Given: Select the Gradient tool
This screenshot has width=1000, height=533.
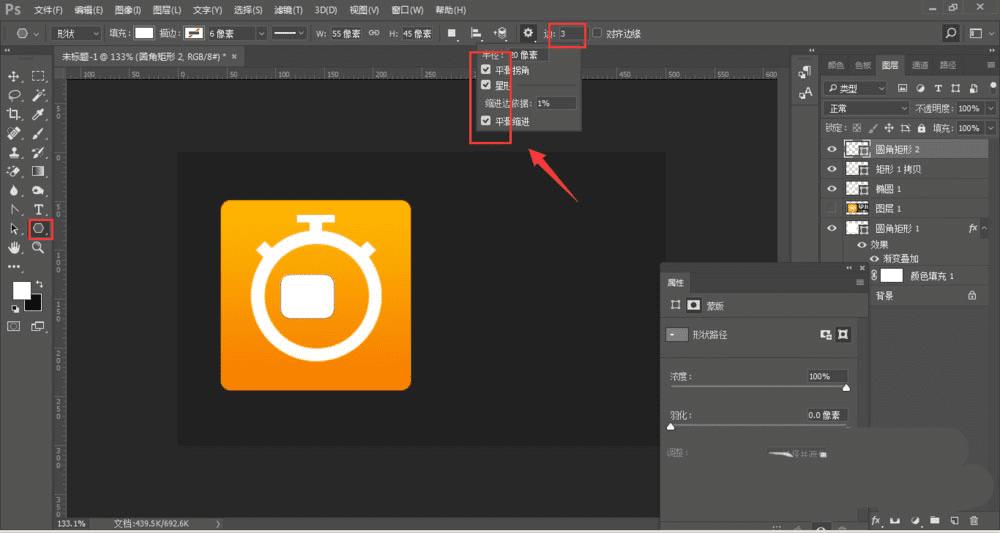Looking at the screenshot, I should click(38, 171).
